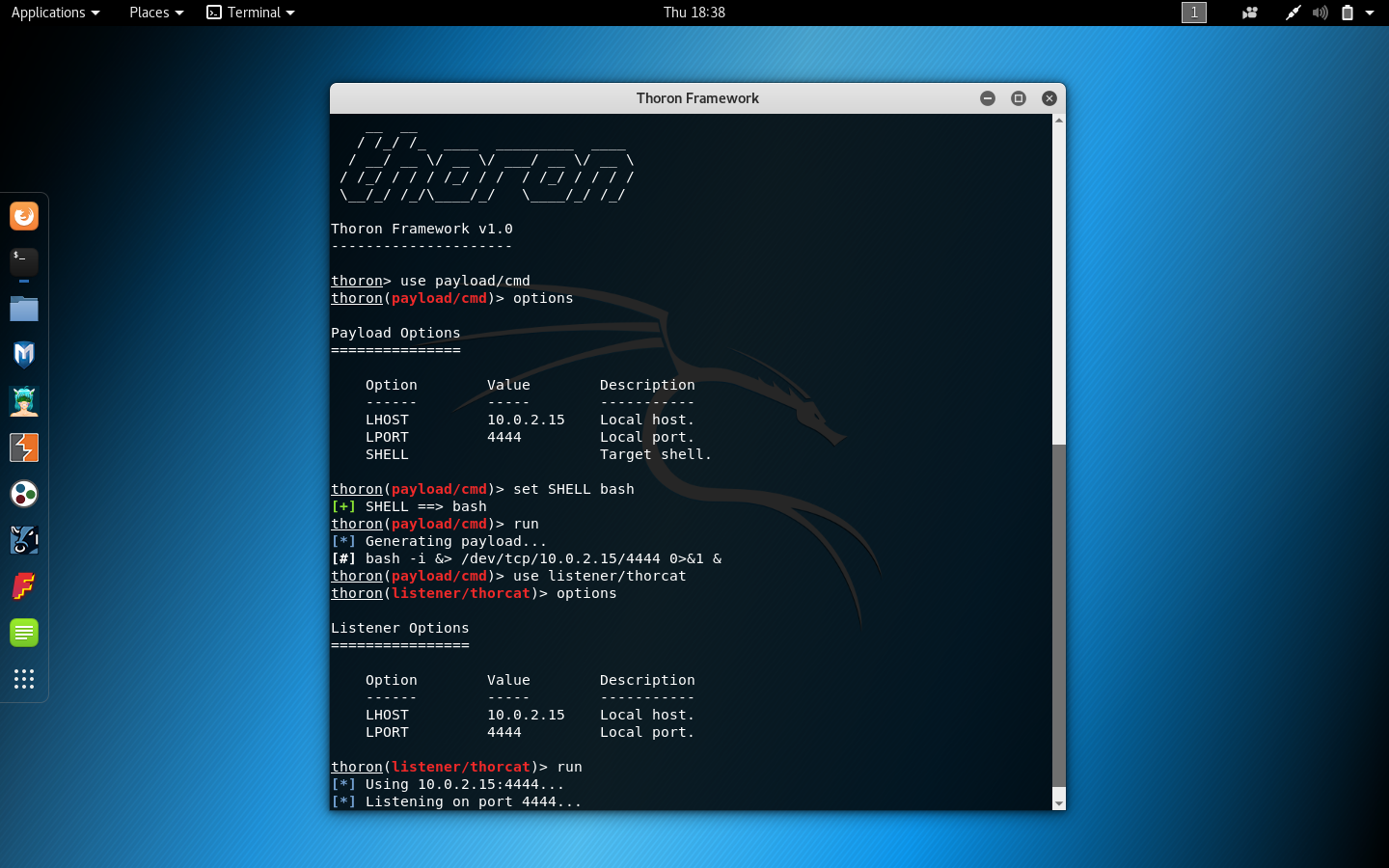Viewport: 1389px width, 868px height.
Task: Click the terminal scrollbar up arrow
Action: 1059,121
